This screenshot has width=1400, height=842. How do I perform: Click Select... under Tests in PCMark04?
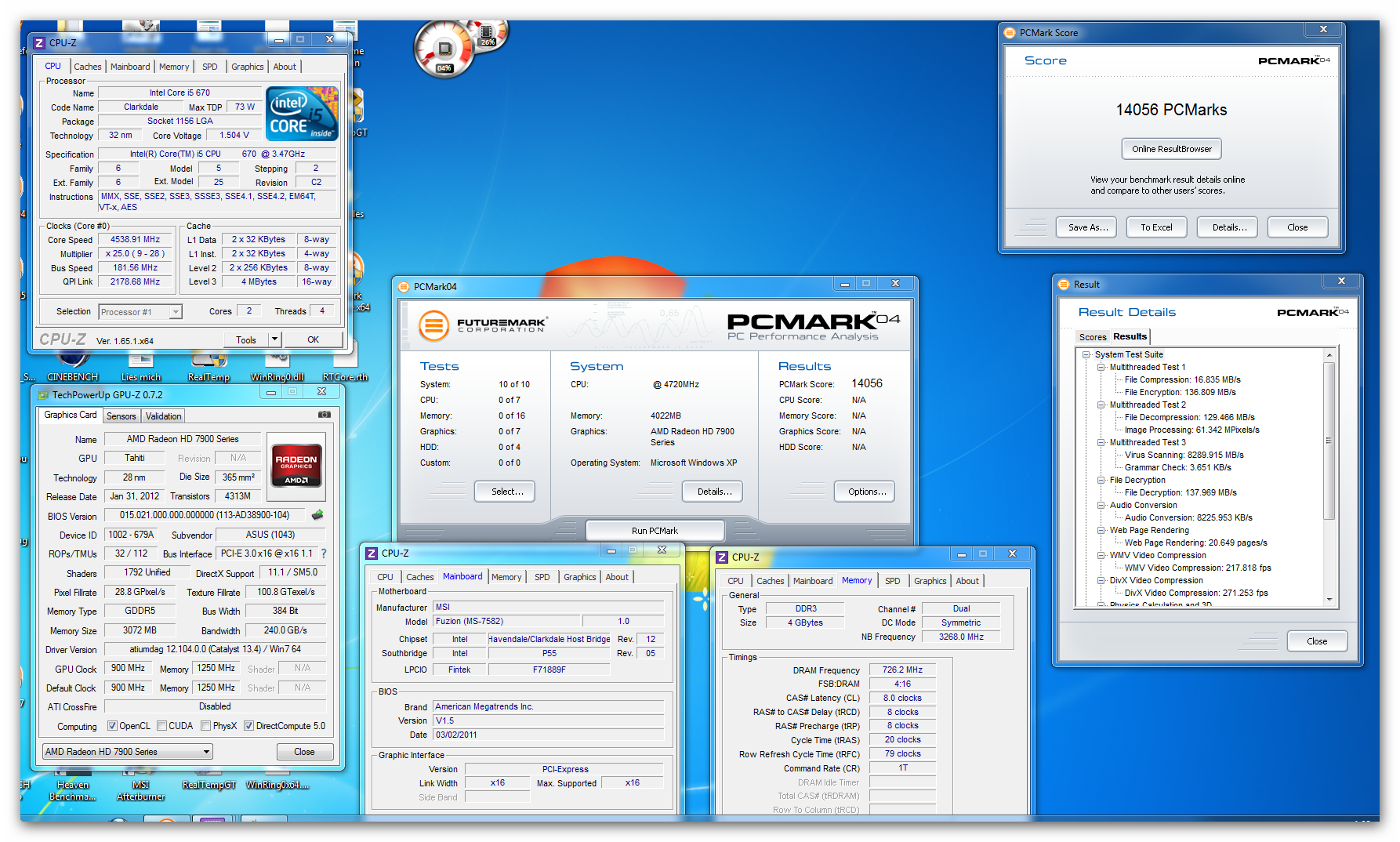coord(505,492)
